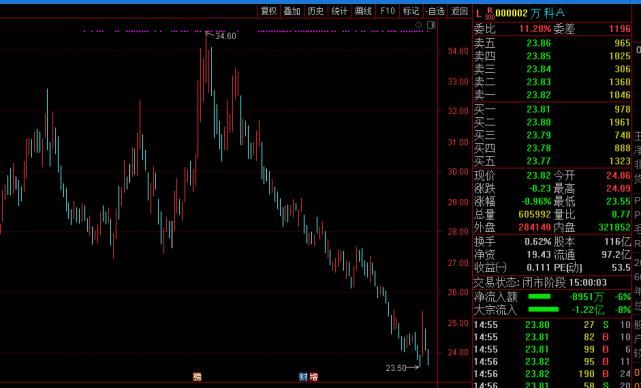Click the stock name 万科A
The image size is (641, 388).
click(548, 13)
